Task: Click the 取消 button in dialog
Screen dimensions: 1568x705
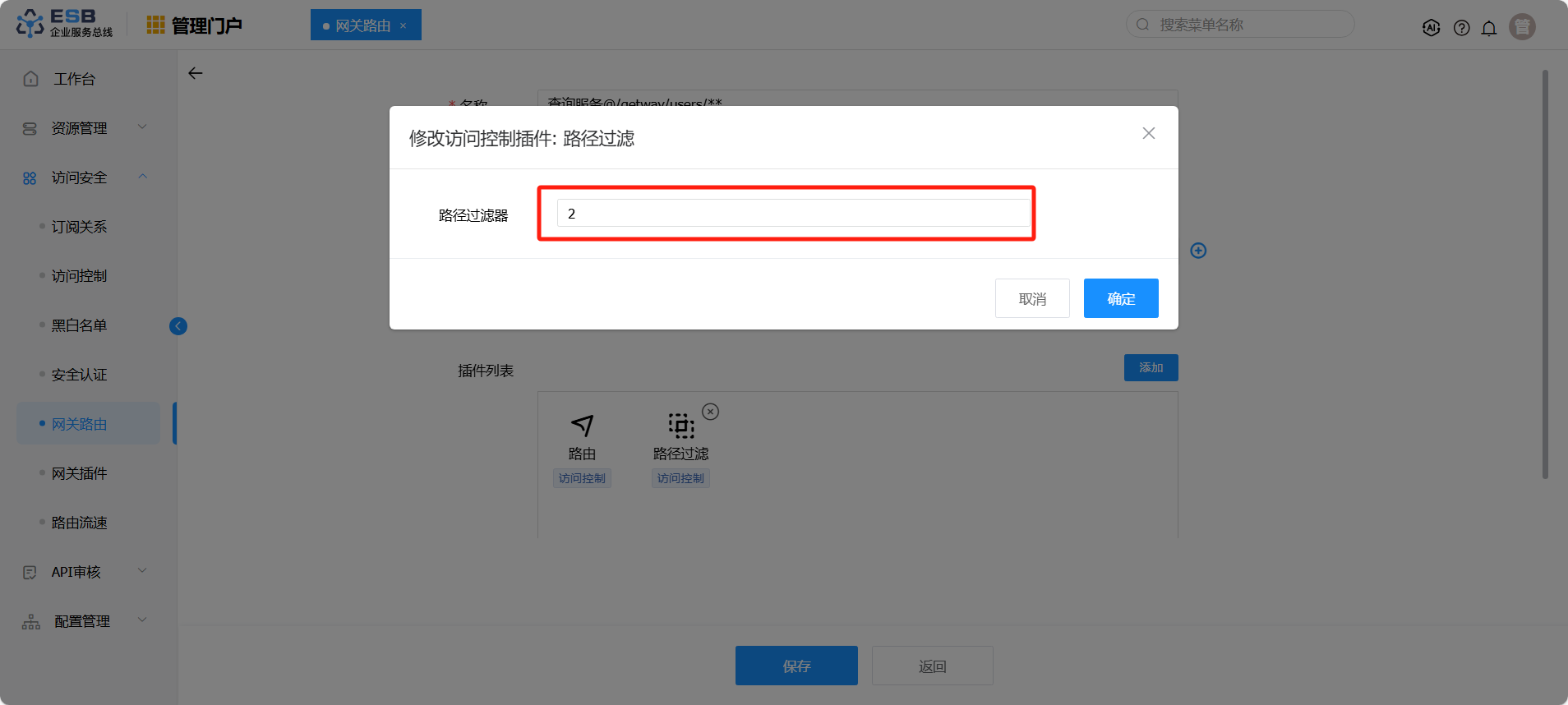Action: click(x=1032, y=298)
